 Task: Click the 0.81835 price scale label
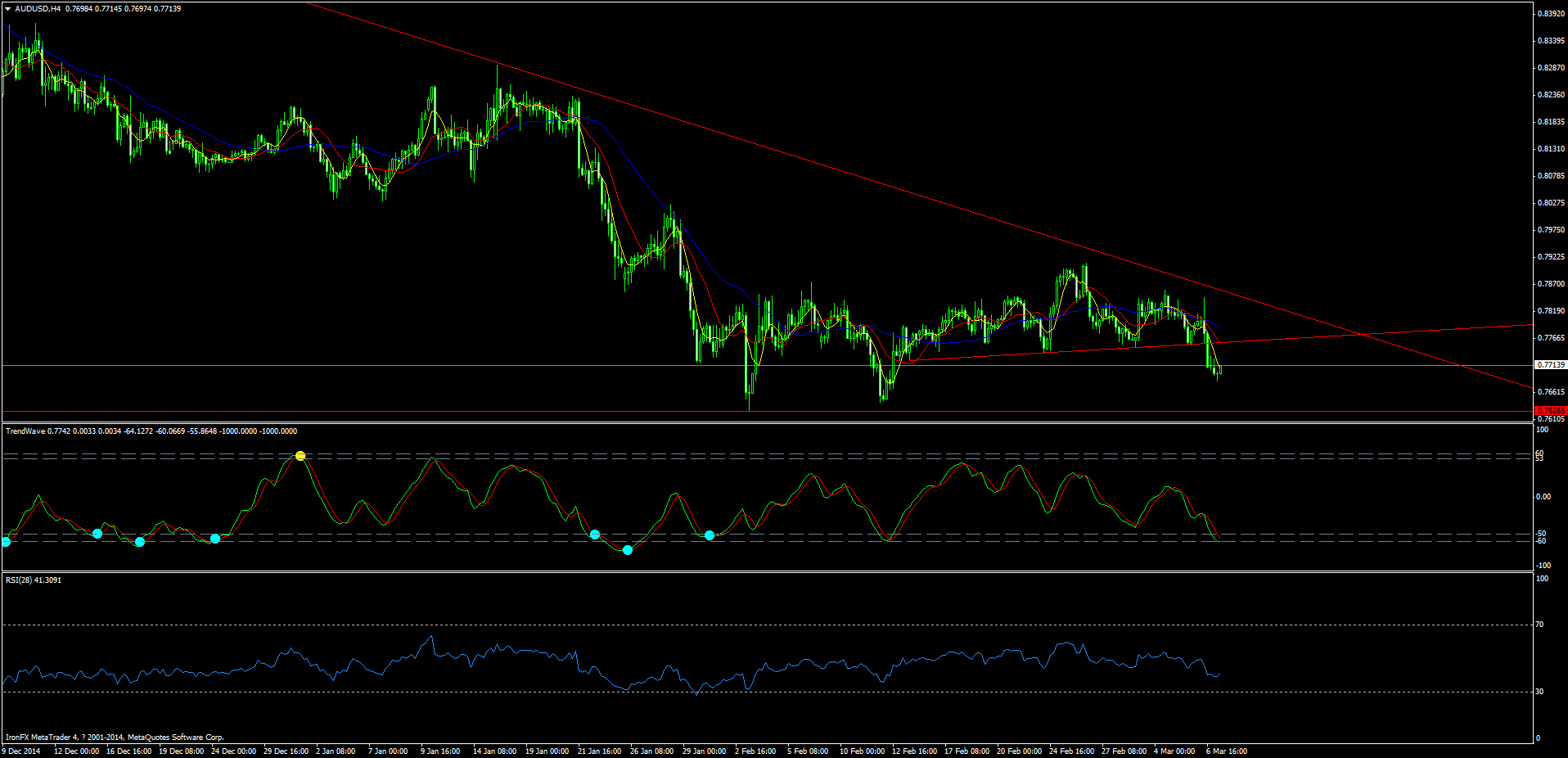(1552, 122)
